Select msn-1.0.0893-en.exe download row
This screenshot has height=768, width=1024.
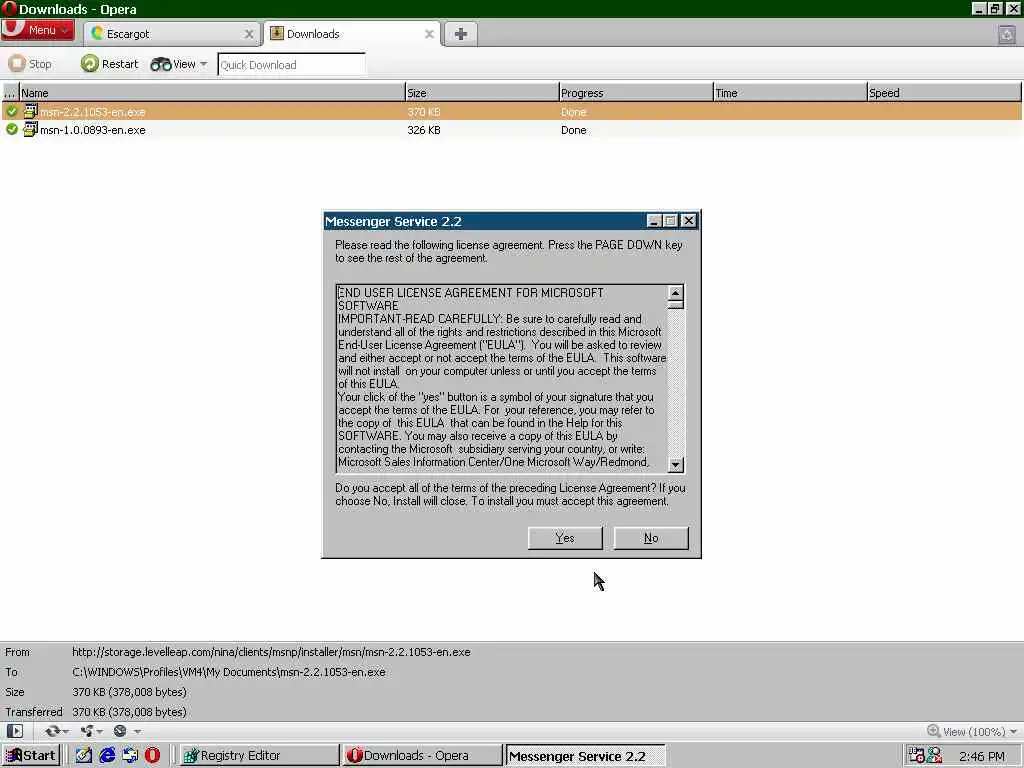511,130
